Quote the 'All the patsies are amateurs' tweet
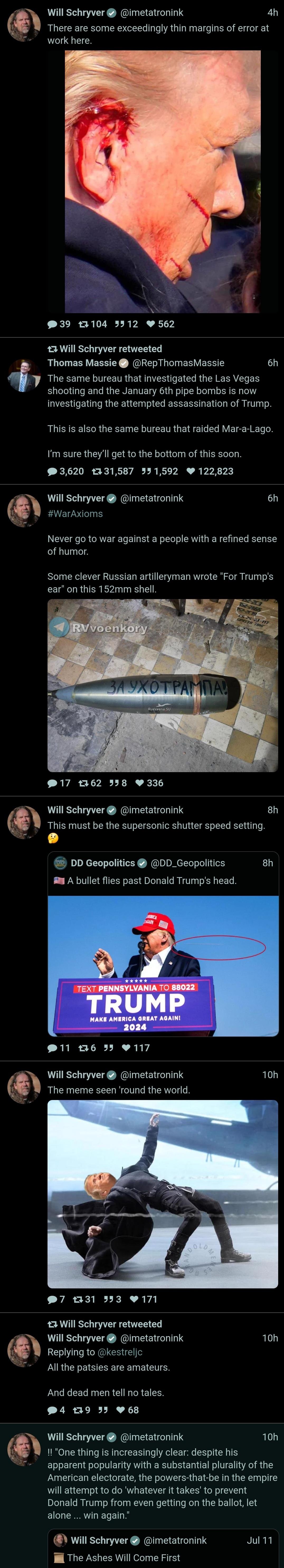 (103, 1410)
